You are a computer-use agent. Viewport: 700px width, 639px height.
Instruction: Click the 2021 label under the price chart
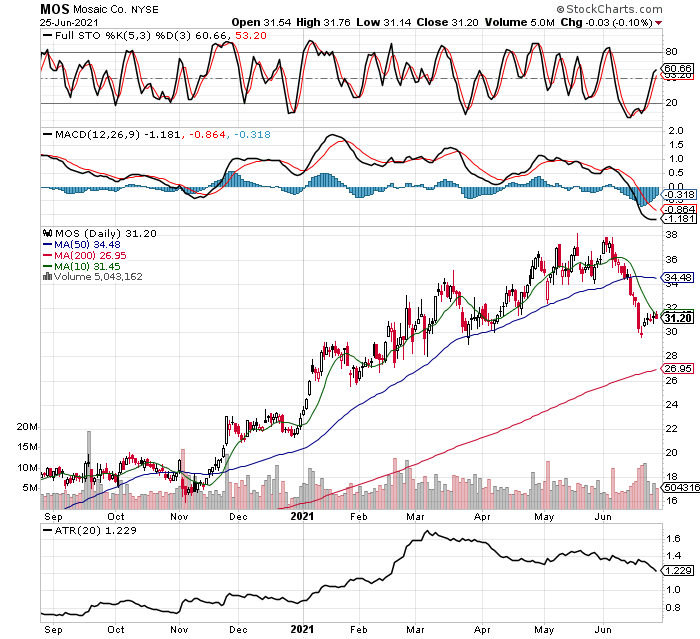pos(302,517)
